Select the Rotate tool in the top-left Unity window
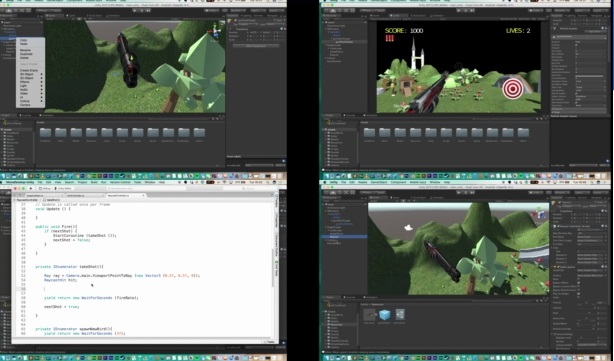Screen dimensions: 614x361 15,10
